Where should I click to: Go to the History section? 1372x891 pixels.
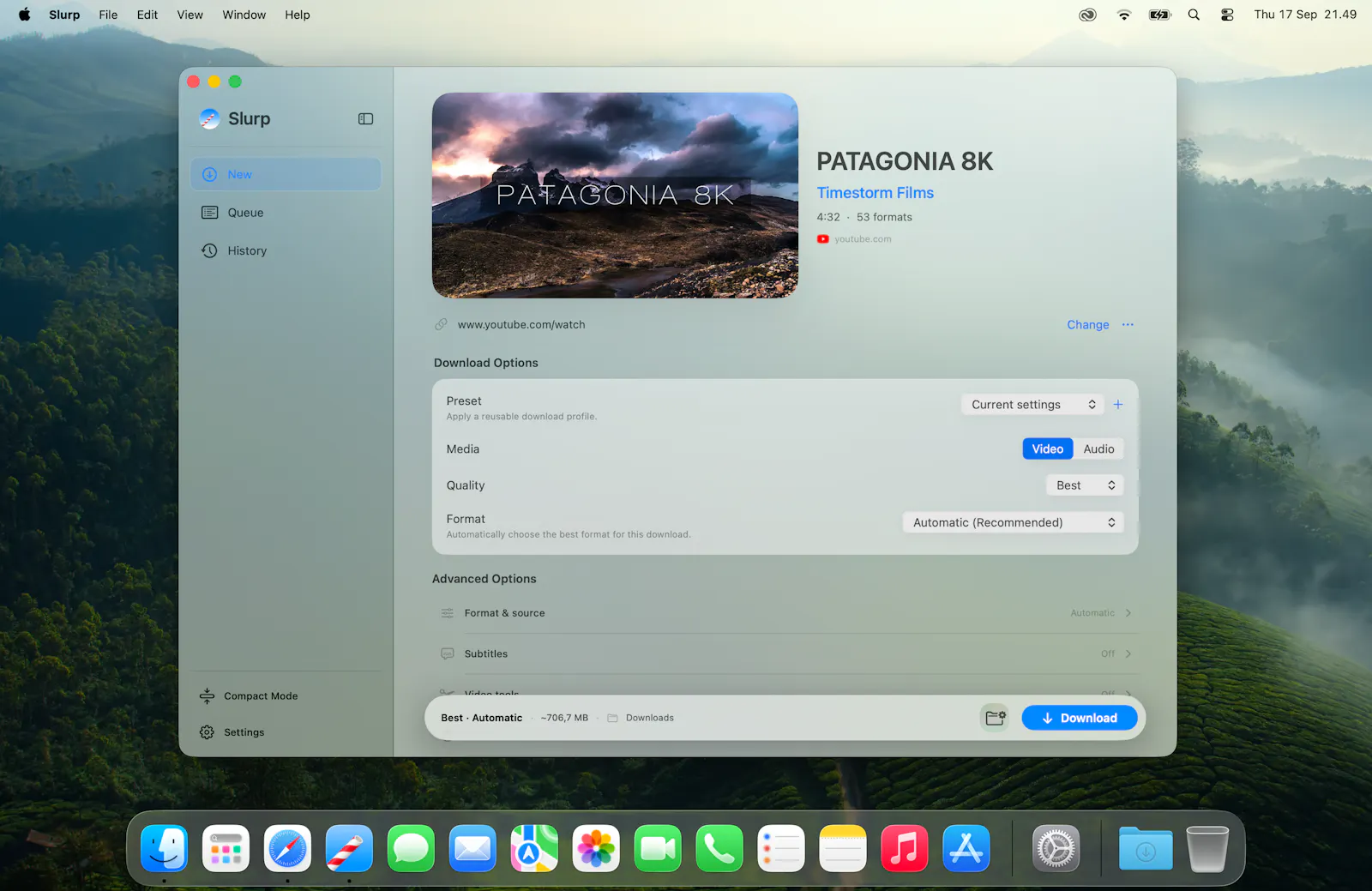[286, 250]
